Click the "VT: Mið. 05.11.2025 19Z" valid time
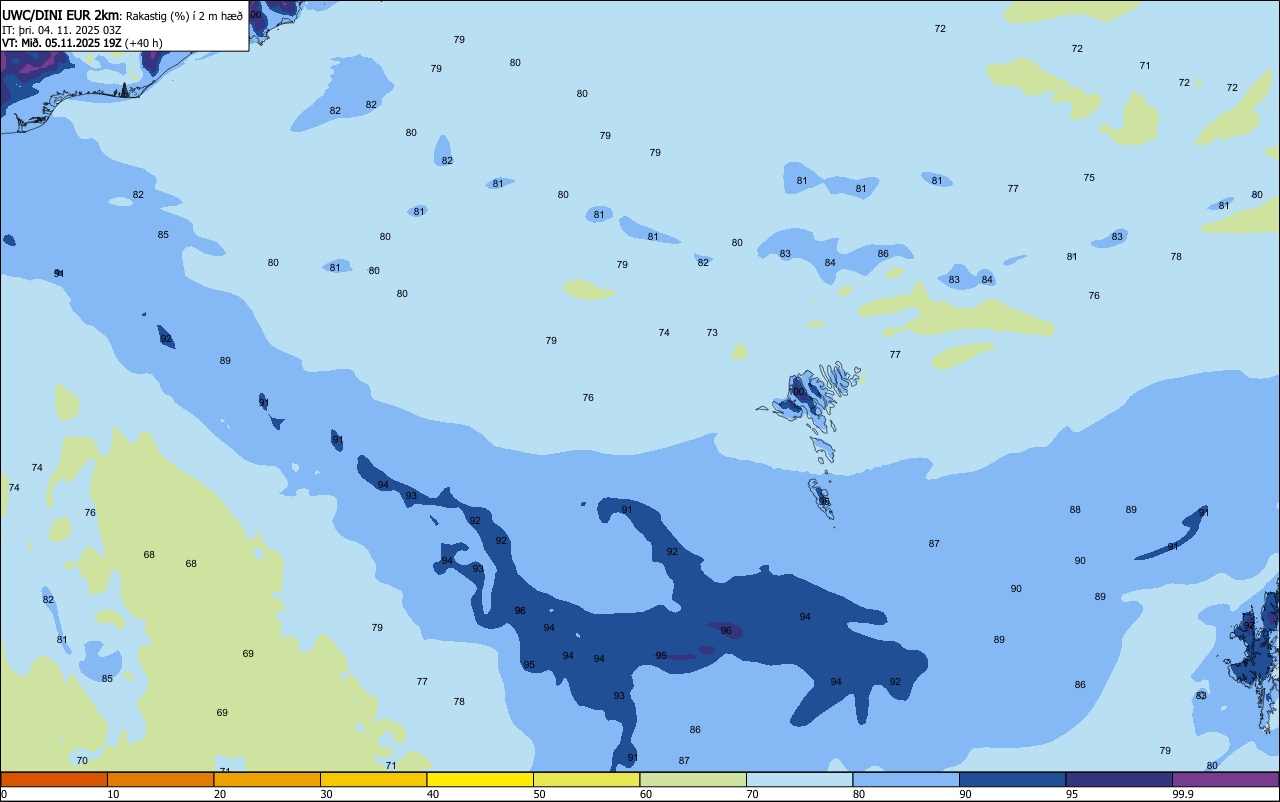This screenshot has width=1280, height=802. click(x=62, y=43)
